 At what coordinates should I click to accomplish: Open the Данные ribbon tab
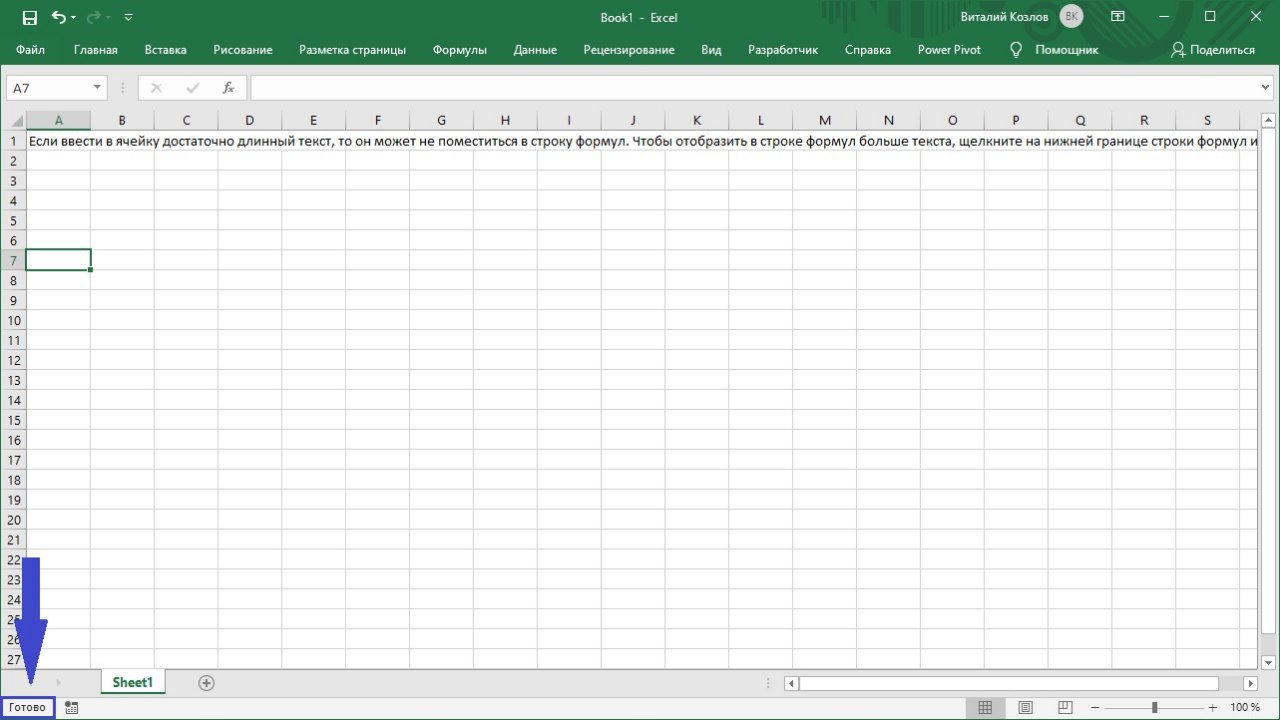point(535,50)
